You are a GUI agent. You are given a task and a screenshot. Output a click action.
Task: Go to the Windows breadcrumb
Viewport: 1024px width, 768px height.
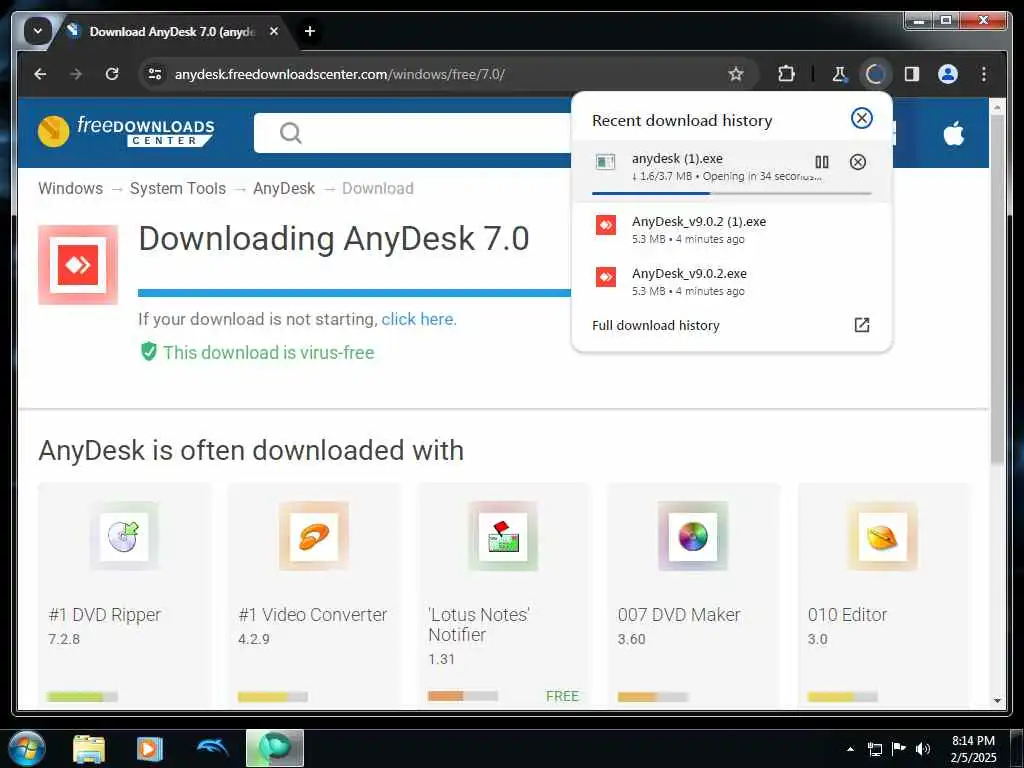[x=71, y=189]
